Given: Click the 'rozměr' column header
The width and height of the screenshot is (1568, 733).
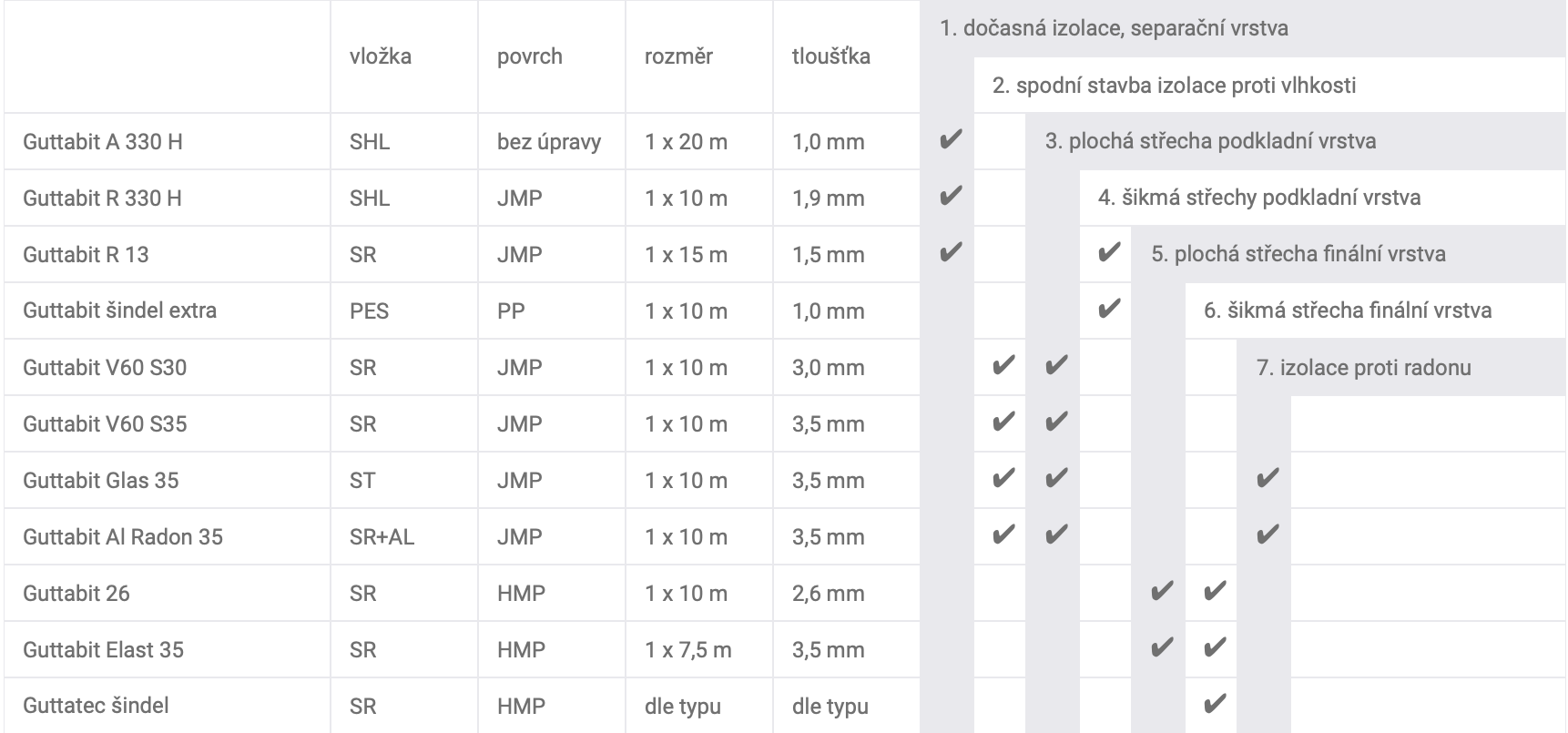Looking at the screenshot, I should click(x=678, y=56).
